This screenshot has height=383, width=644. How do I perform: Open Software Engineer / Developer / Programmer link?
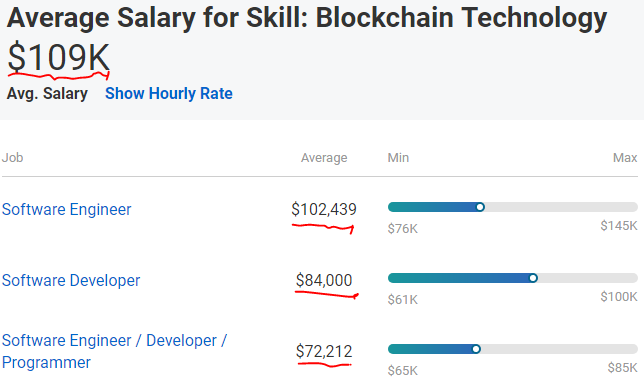[114, 351]
